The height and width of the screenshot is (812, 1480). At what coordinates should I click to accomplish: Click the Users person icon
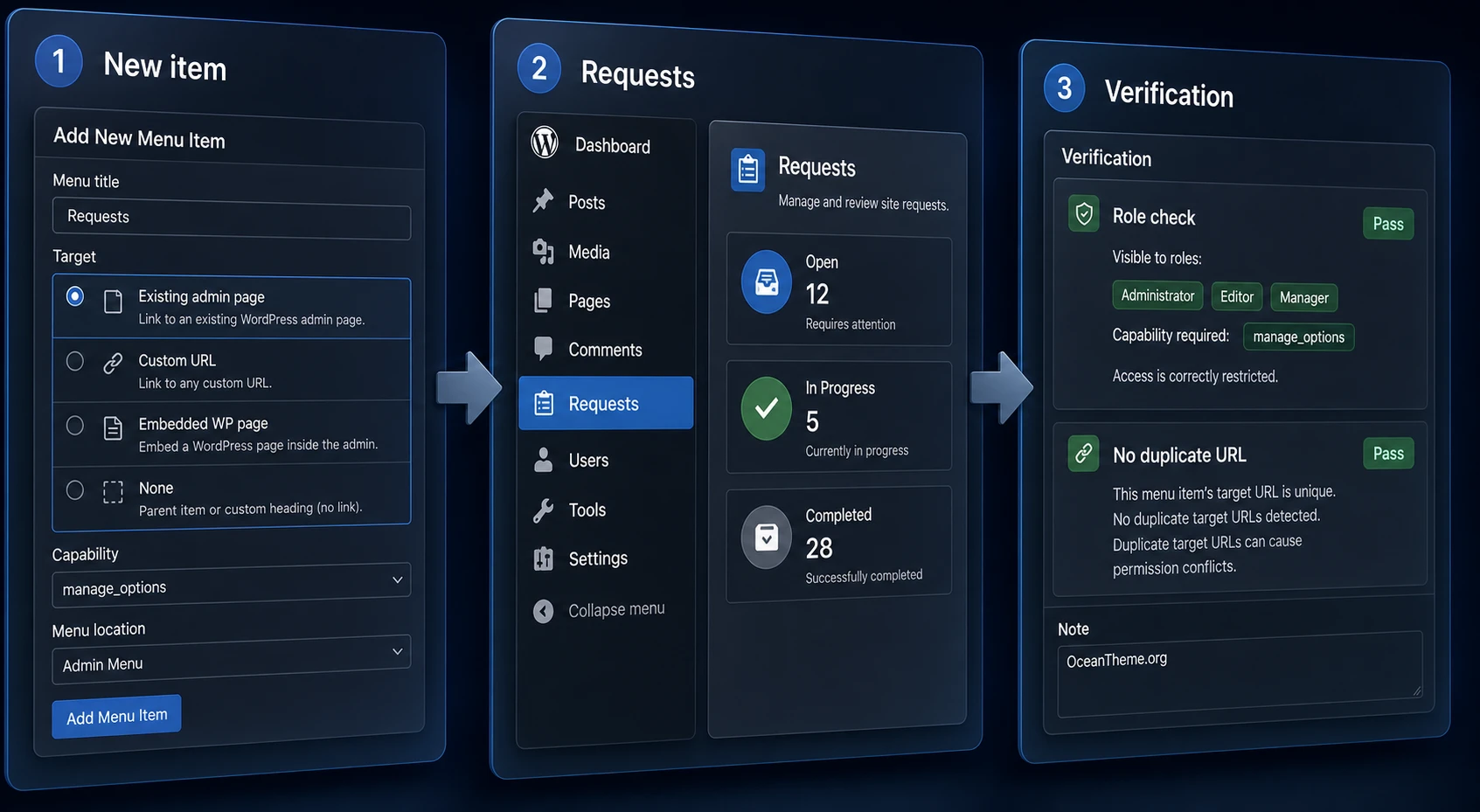pyautogui.click(x=543, y=460)
